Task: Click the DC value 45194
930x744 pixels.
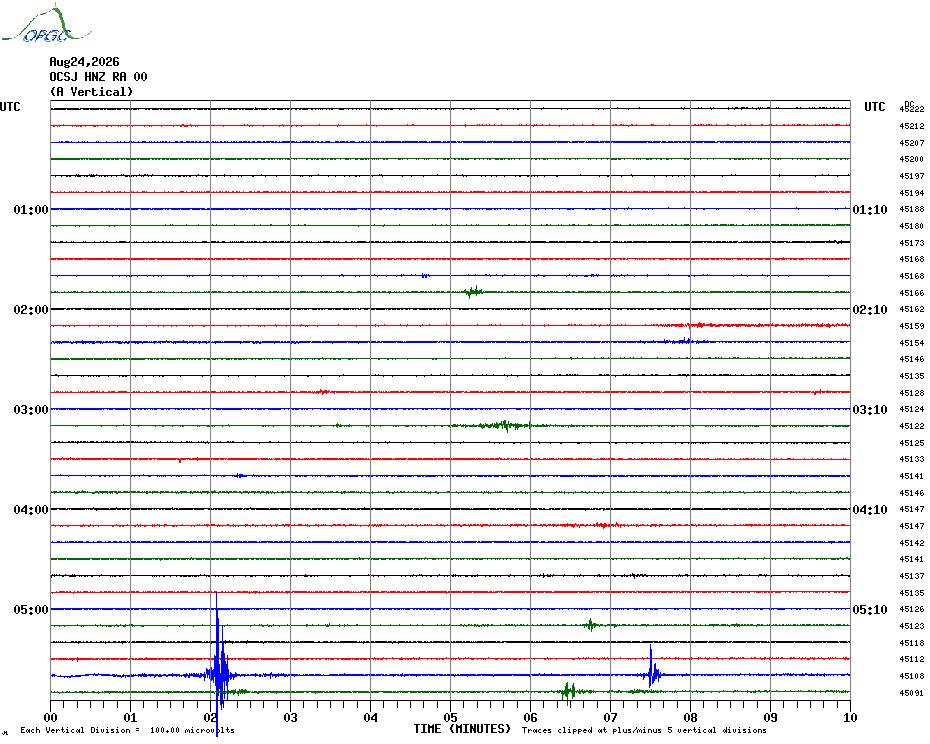Action: click(x=912, y=193)
